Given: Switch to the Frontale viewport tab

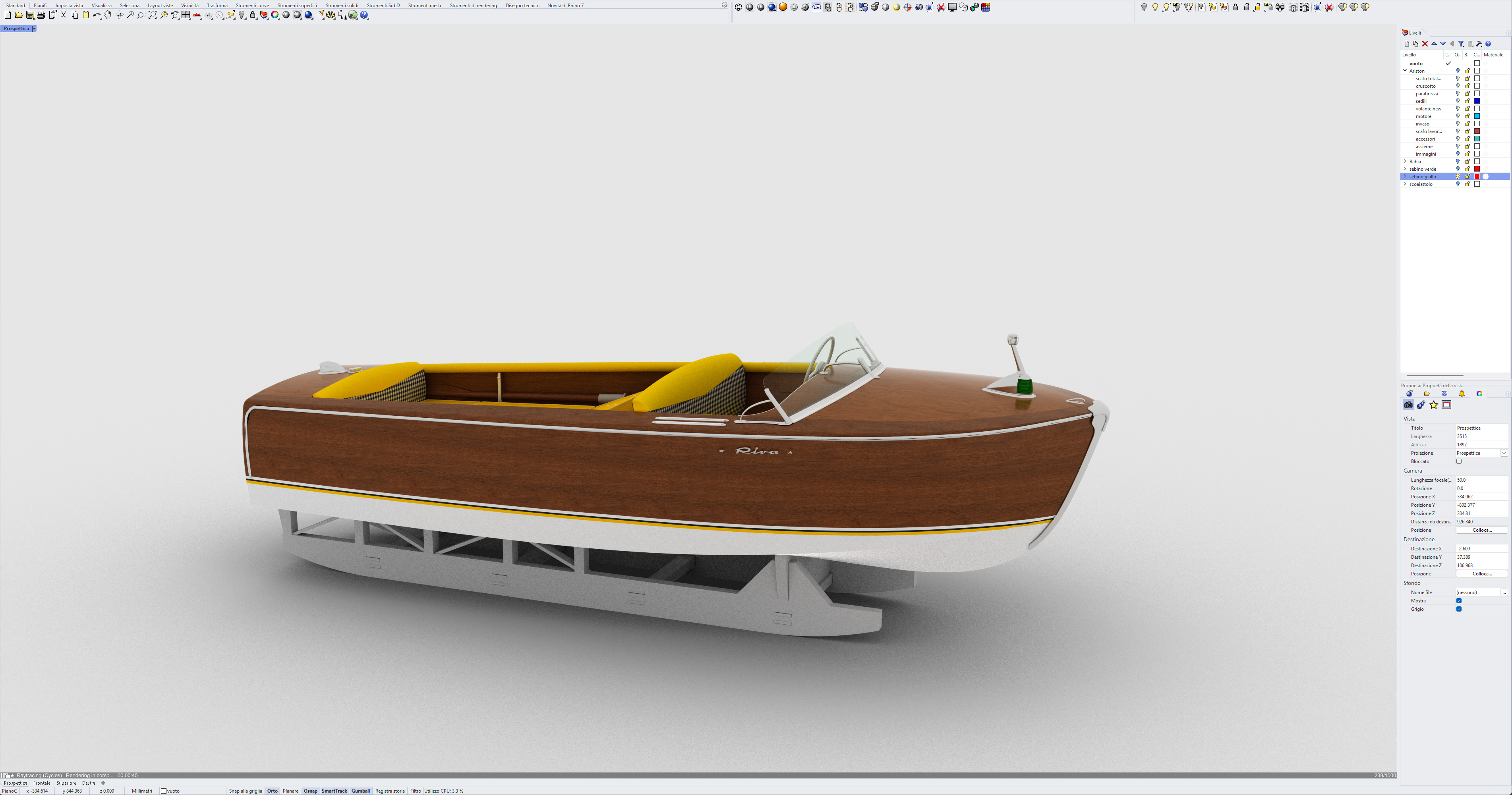Looking at the screenshot, I should click(42, 783).
